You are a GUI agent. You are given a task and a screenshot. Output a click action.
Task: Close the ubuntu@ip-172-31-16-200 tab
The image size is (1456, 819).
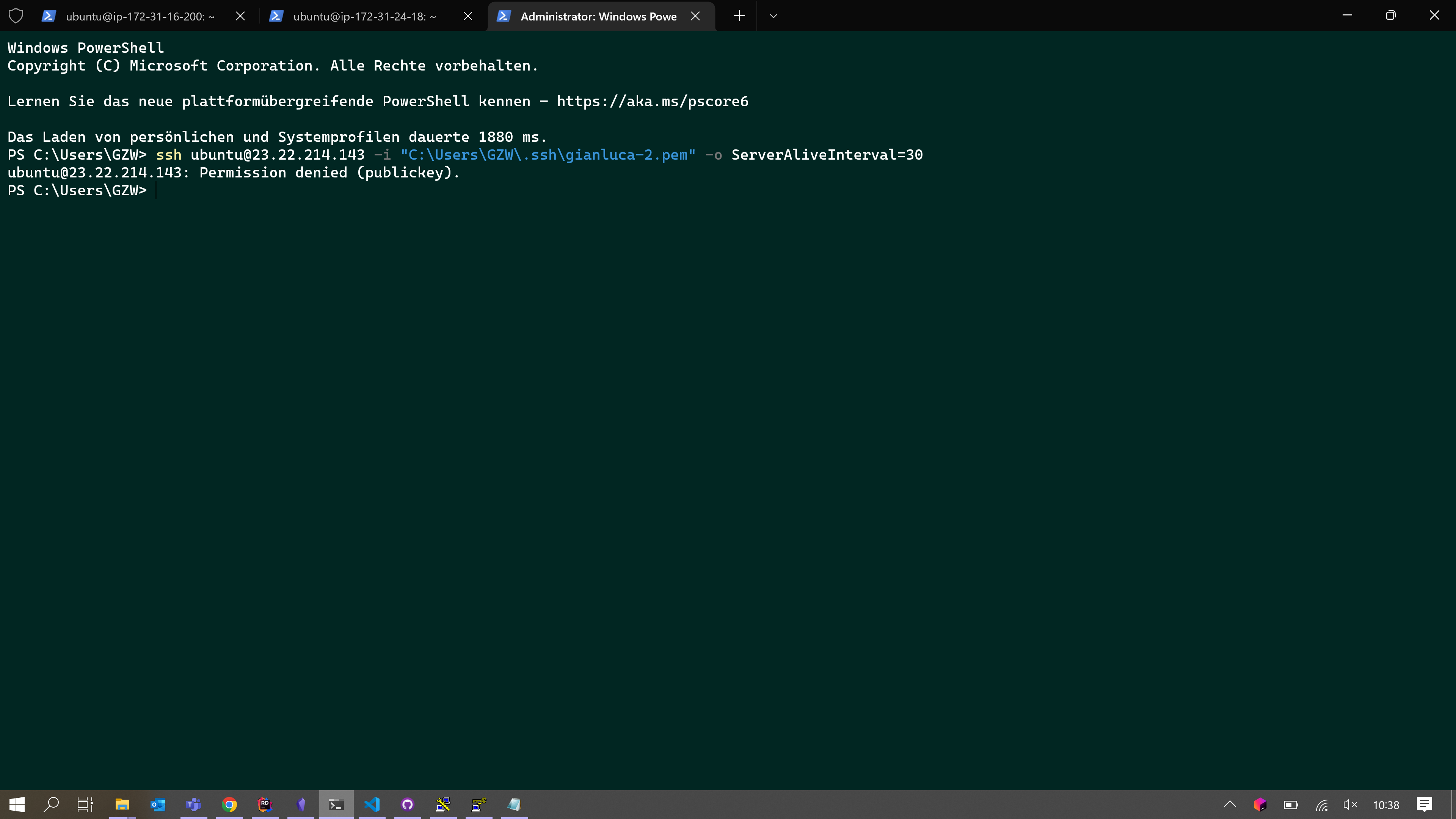tap(240, 16)
